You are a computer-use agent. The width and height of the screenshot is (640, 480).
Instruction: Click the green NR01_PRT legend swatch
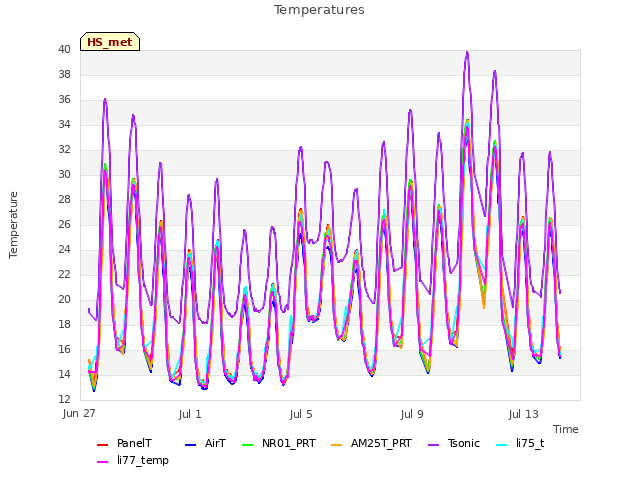pos(247,444)
